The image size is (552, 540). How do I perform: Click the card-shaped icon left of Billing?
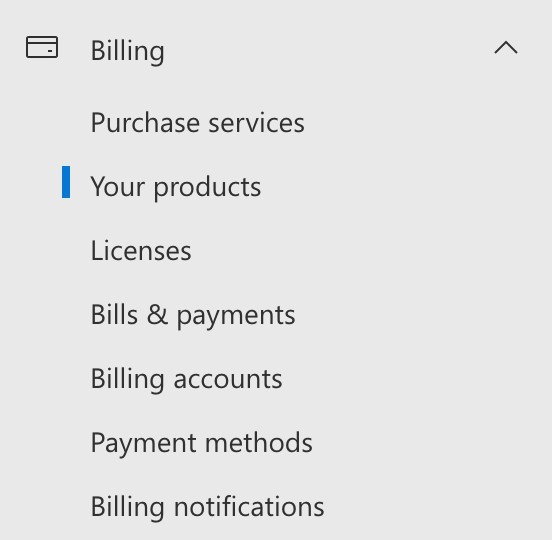[x=42, y=47]
